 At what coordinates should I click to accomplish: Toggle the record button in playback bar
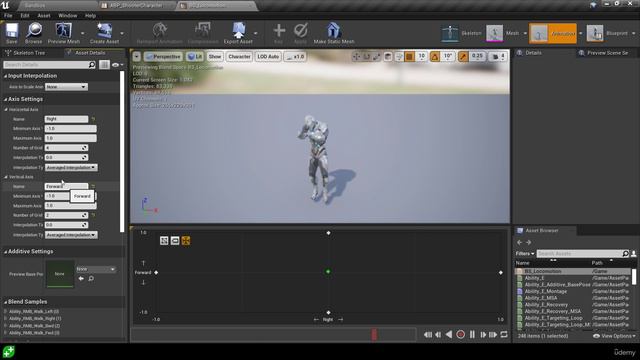pyautogui.click(x=460, y=334)
